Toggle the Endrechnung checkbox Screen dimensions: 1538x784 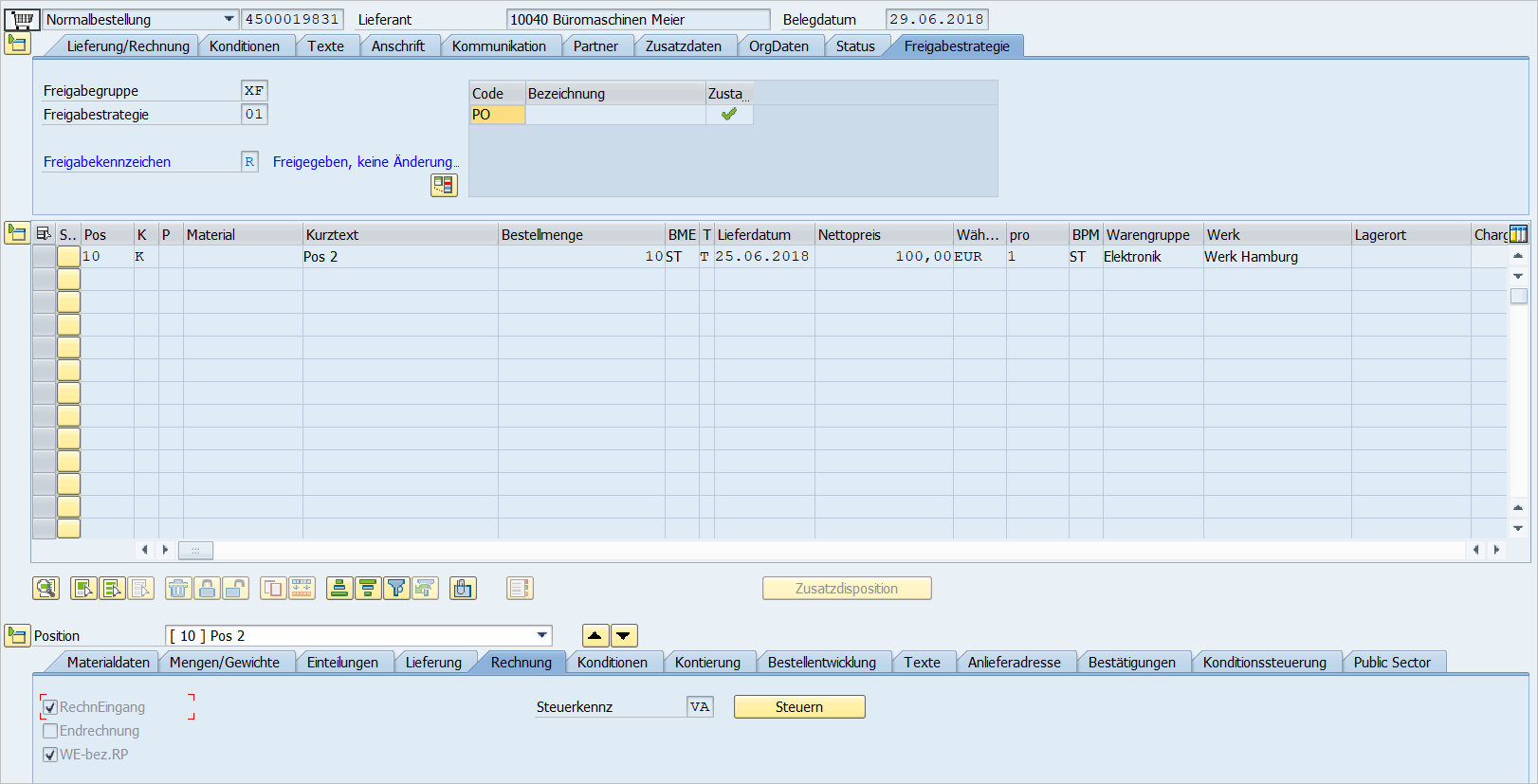[x=51, y=731]
